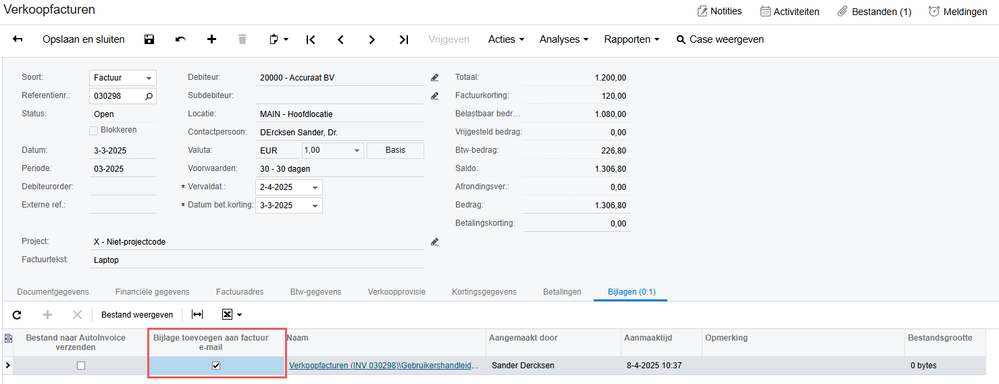Screen dimensions: 999x384
Task: Click the back arrow toolbar icon
Action: (18, 39)
